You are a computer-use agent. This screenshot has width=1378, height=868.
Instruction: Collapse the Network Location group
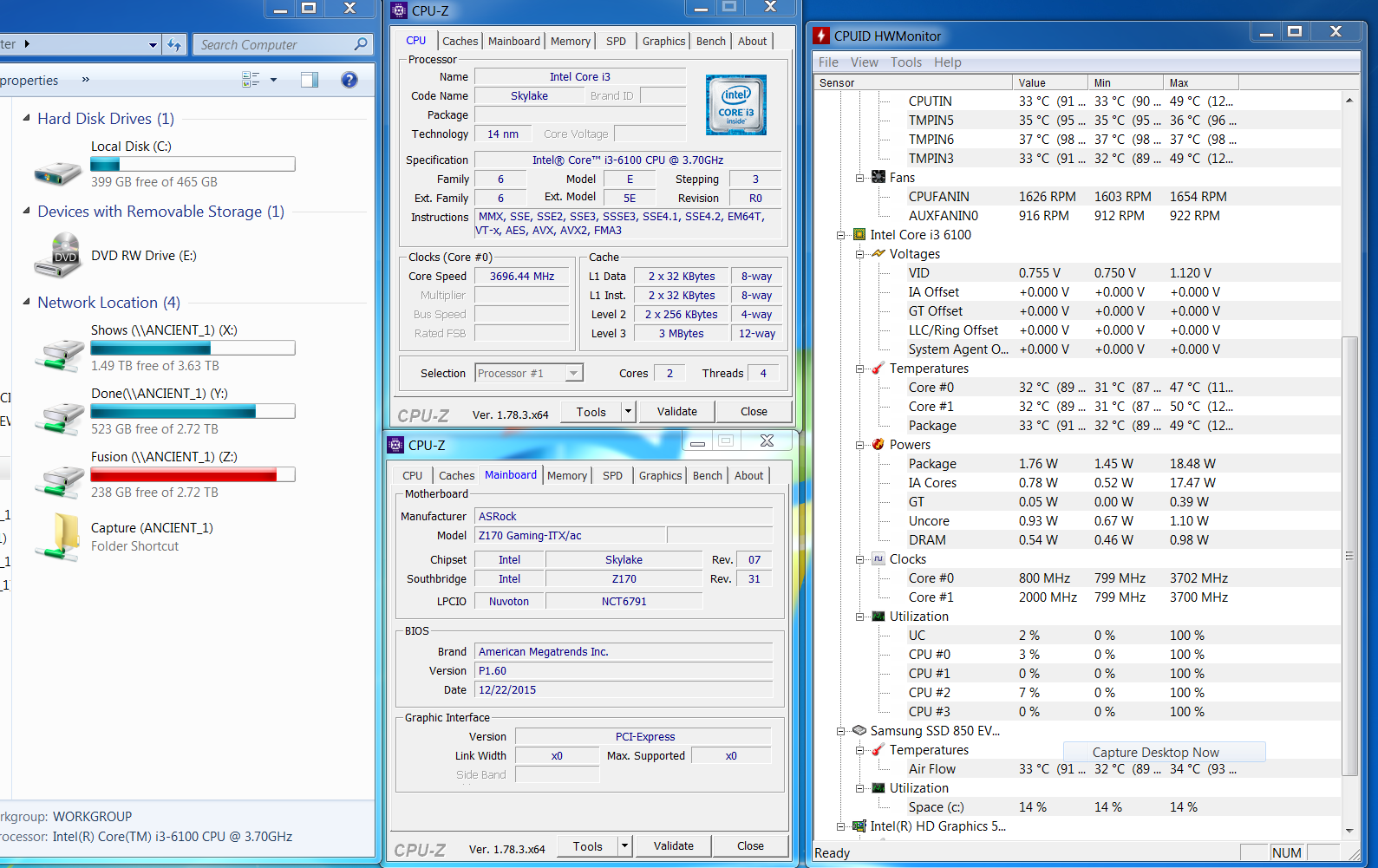click(x=26, y=302)
